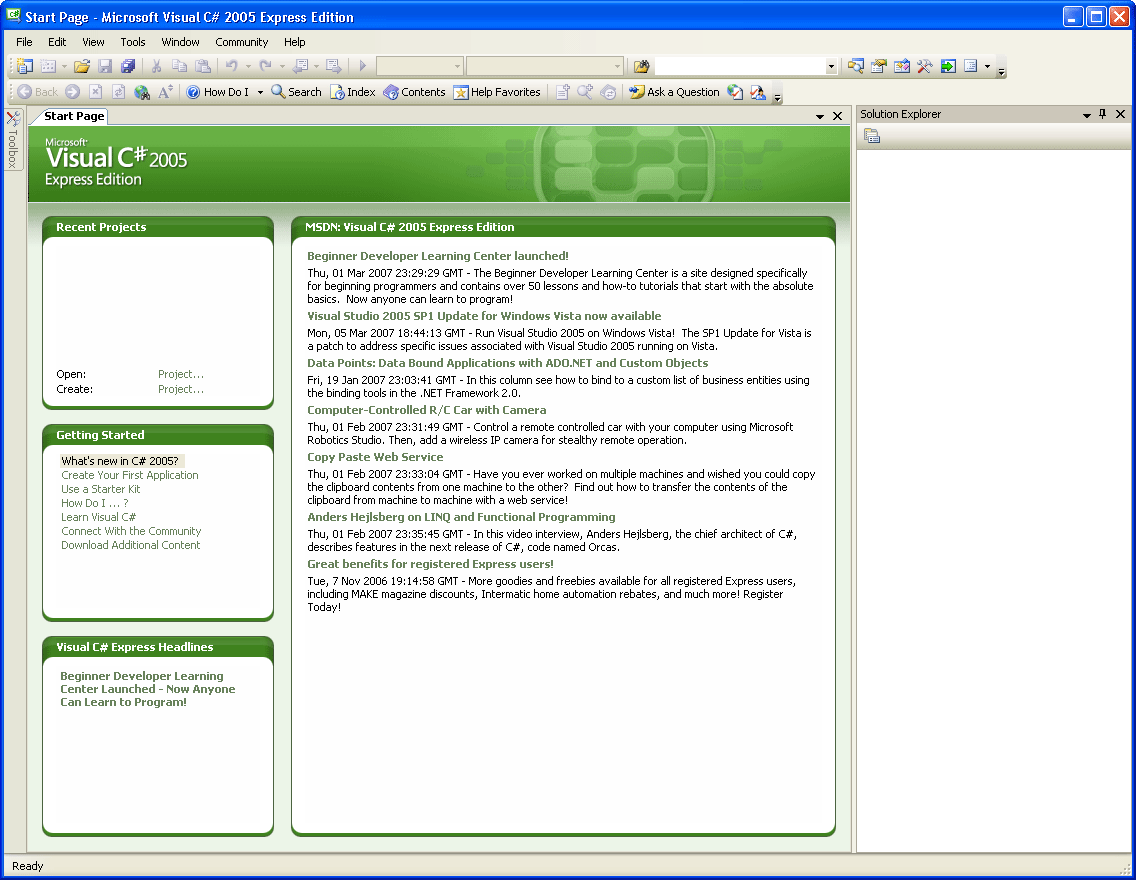Click the Properties icon in Solution Explorer
Screen dimensions: 1136x880
point(872,136)
